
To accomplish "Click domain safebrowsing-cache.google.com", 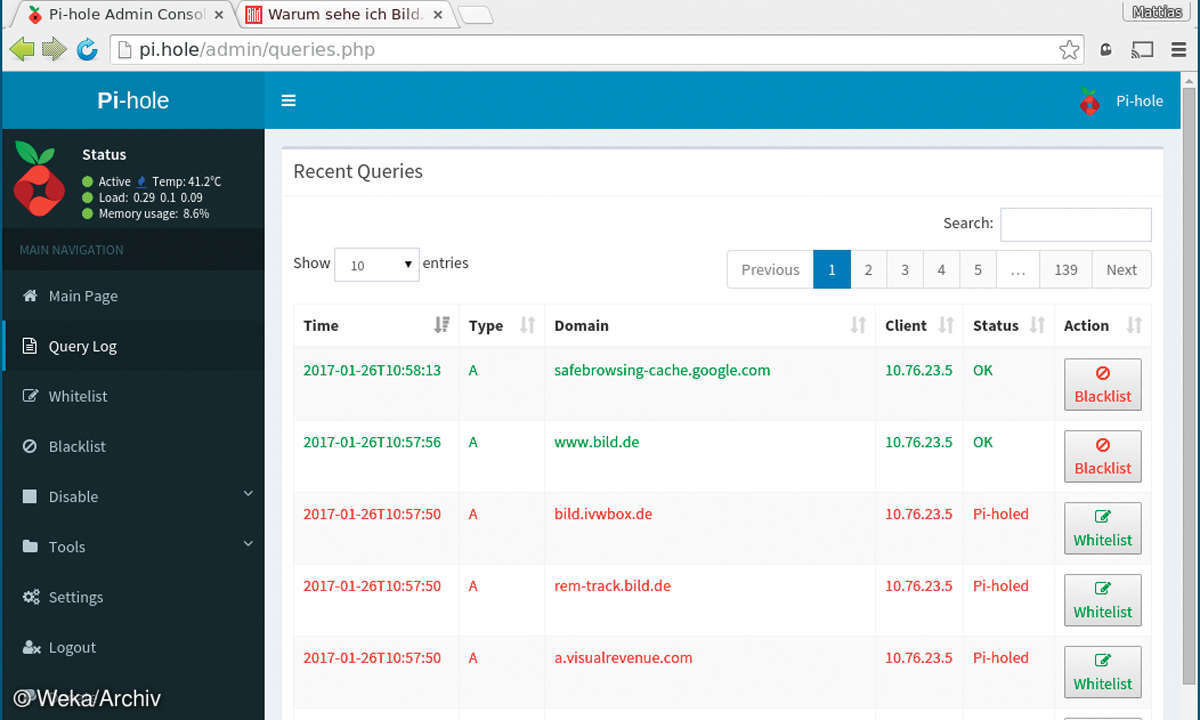I will (x=662, y=370).
